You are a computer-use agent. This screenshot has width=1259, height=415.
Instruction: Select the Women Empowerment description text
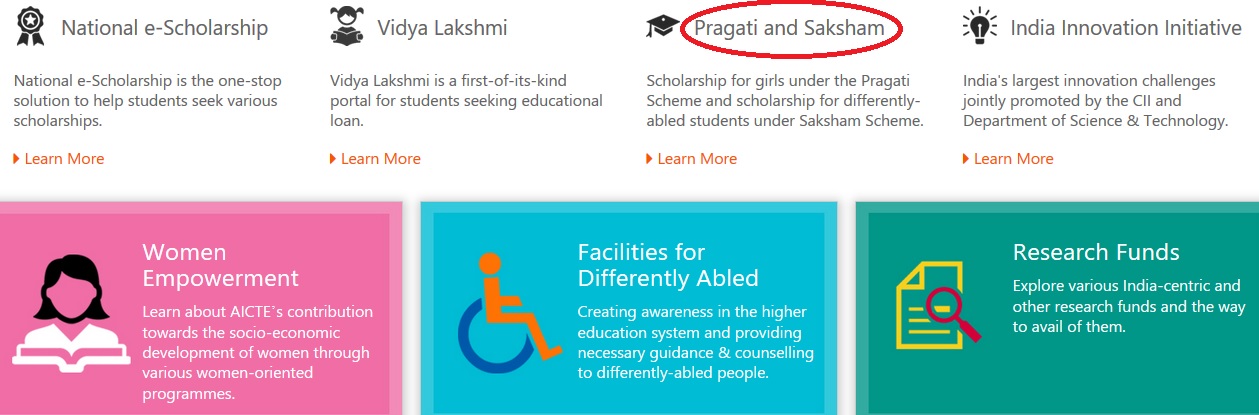click(257, 352)
